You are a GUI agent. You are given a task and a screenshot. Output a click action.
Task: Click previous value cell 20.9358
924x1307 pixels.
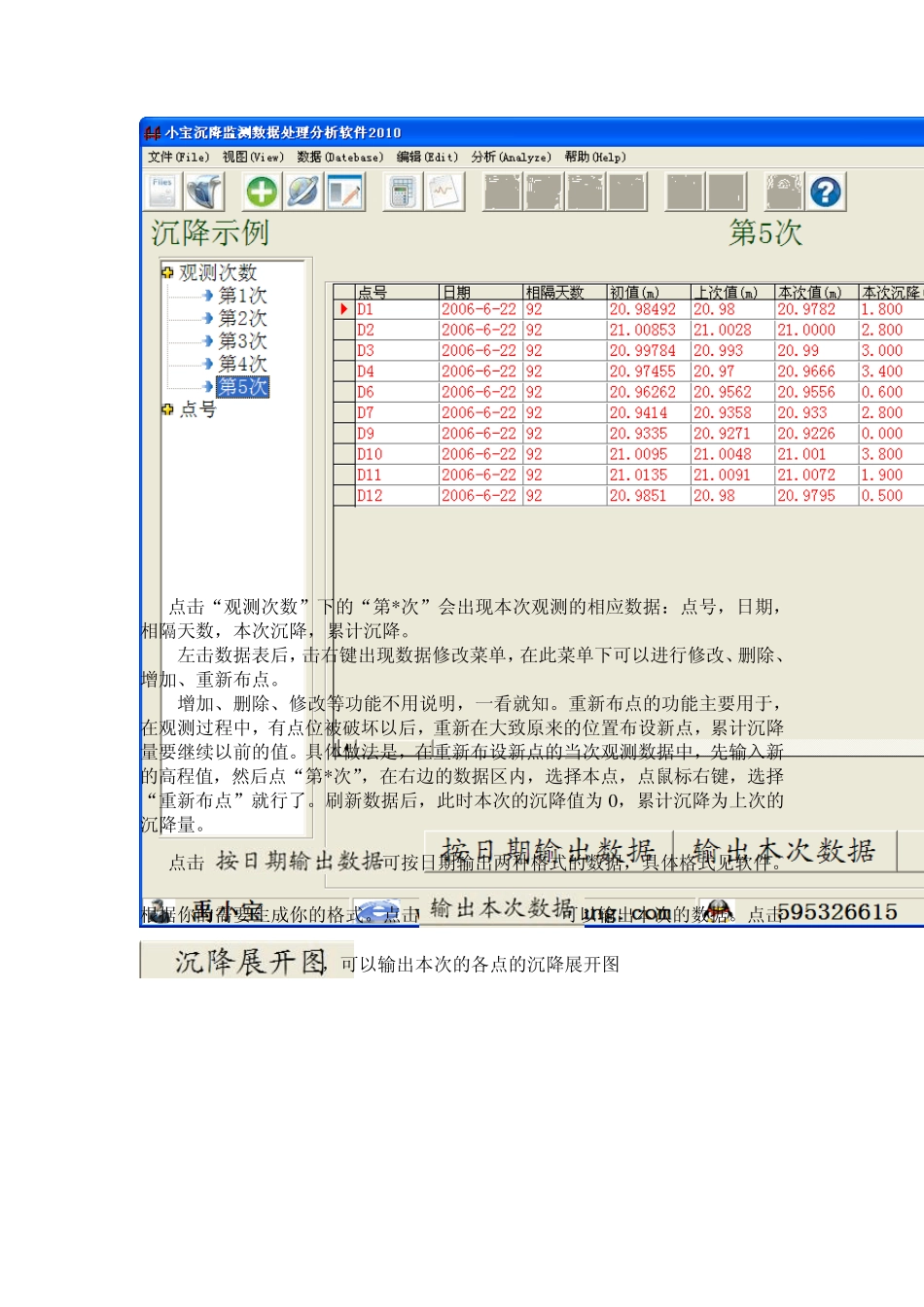[x=732, y=413]
